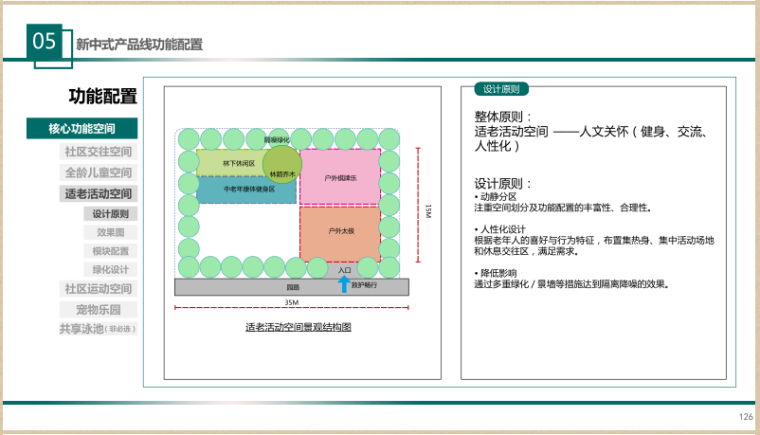Click the 05 section number badge
The height and width of the screenshot is (435, 760).
coord(45,42)
